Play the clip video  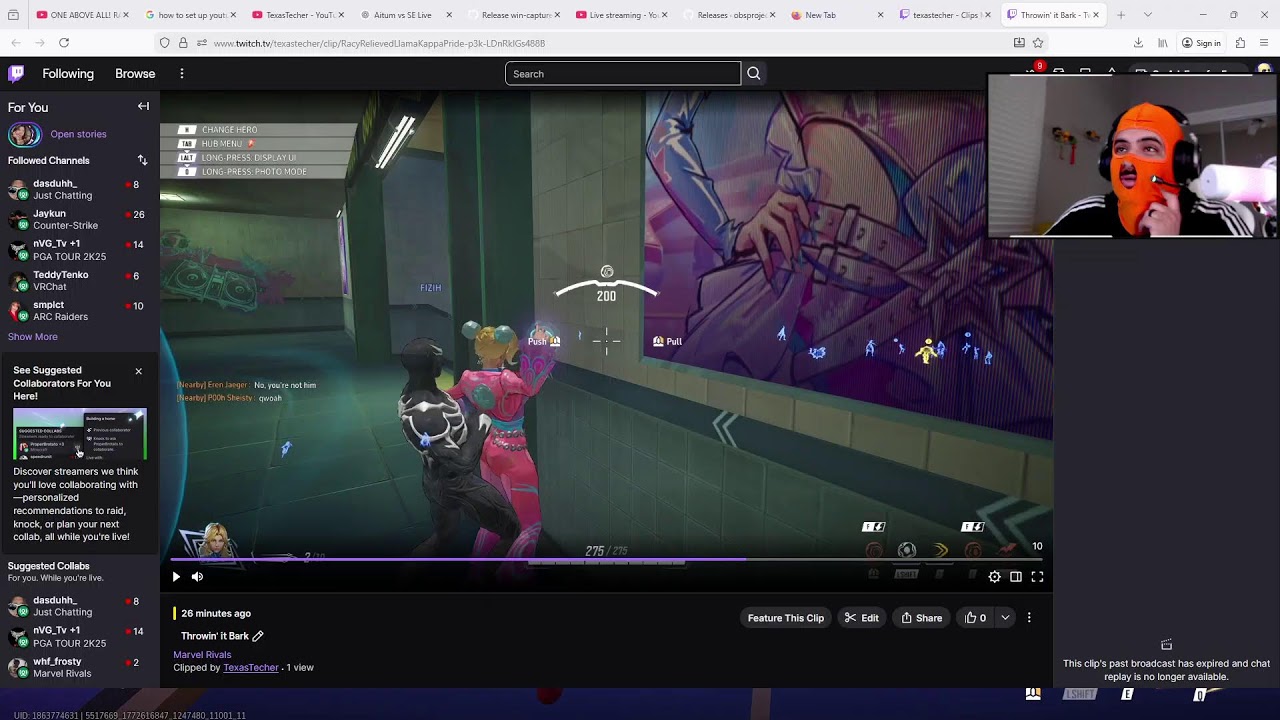(x=176, y=576)
